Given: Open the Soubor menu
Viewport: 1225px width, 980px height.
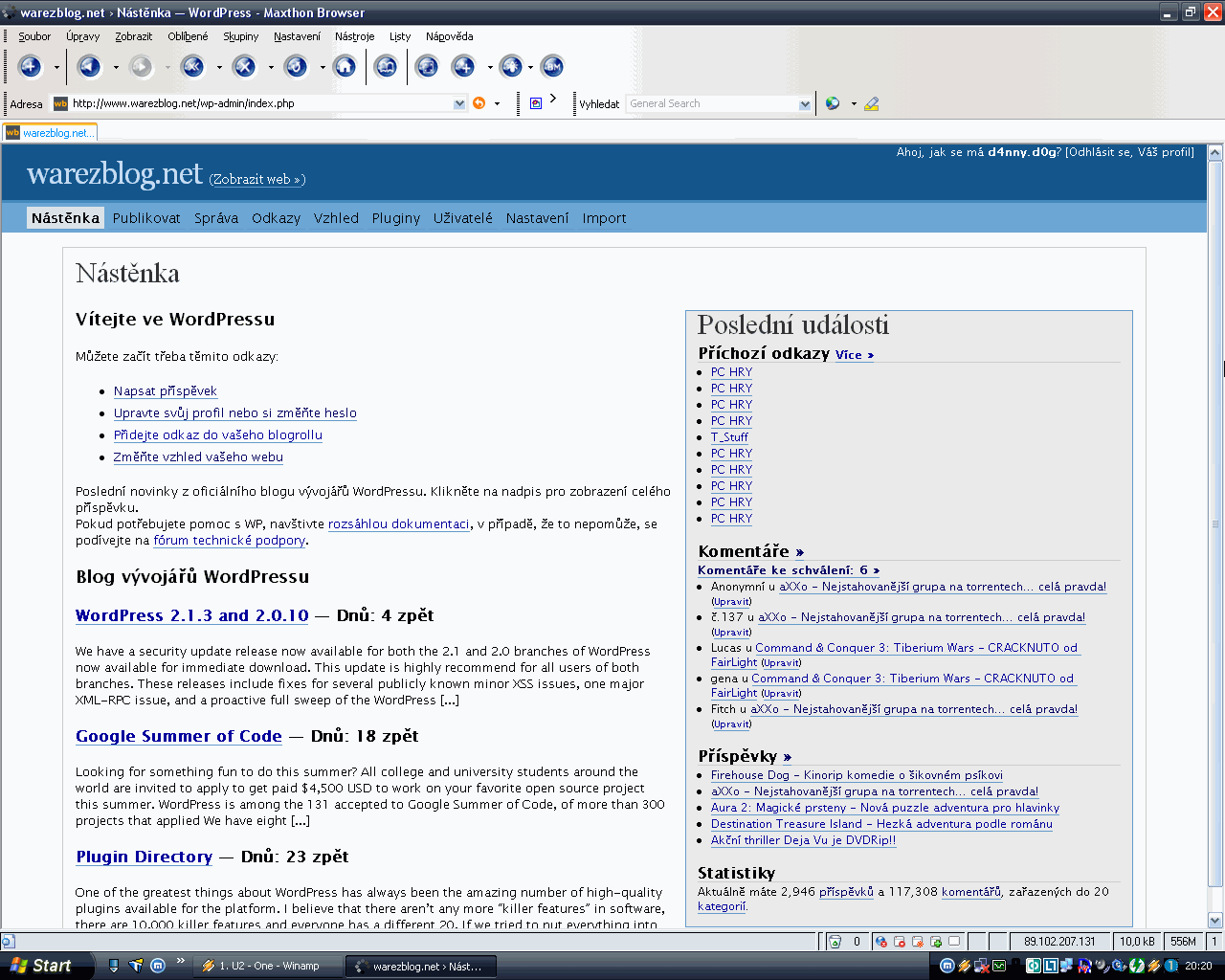Looking at the screenshot, I should (x=34, y=36).
